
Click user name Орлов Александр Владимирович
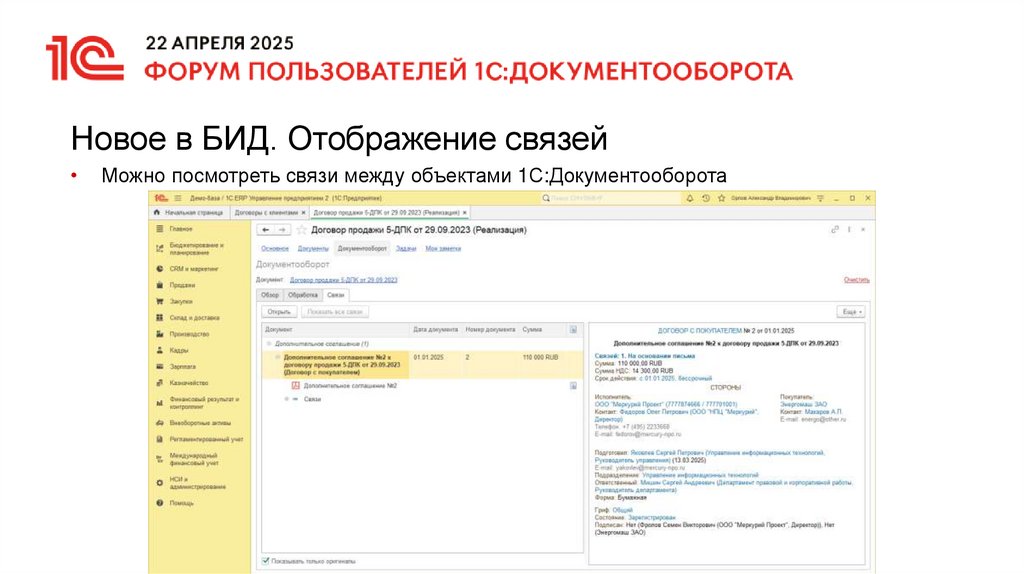[770, 198]
